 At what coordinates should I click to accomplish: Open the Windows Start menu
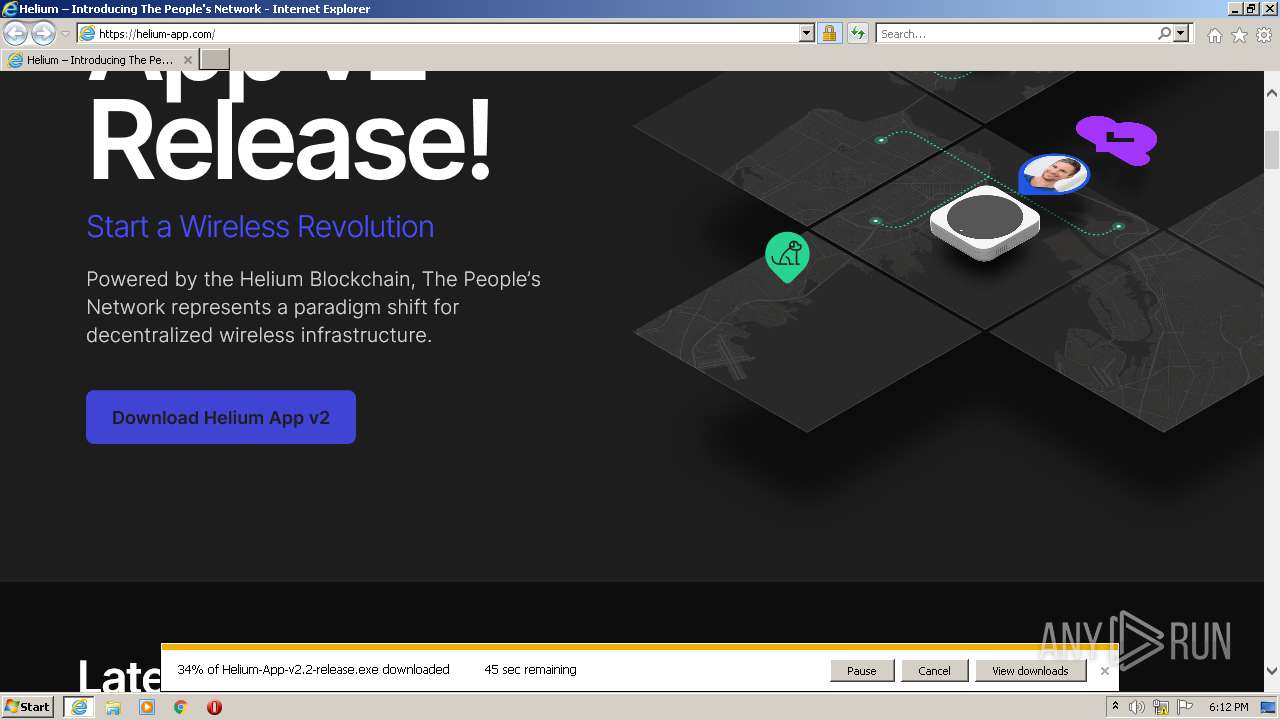(28, 707)
